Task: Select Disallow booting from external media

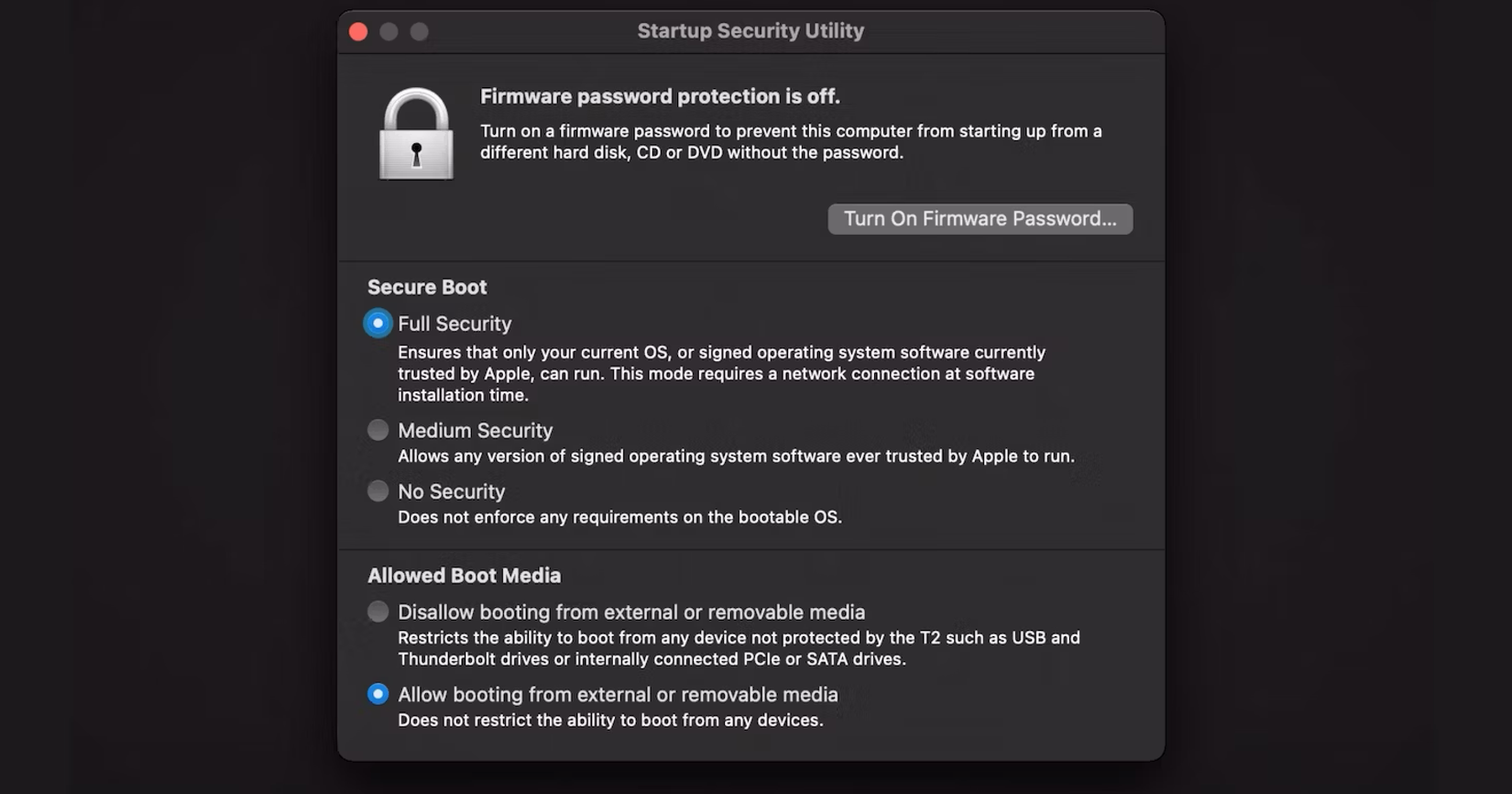Action: (378, 611)
